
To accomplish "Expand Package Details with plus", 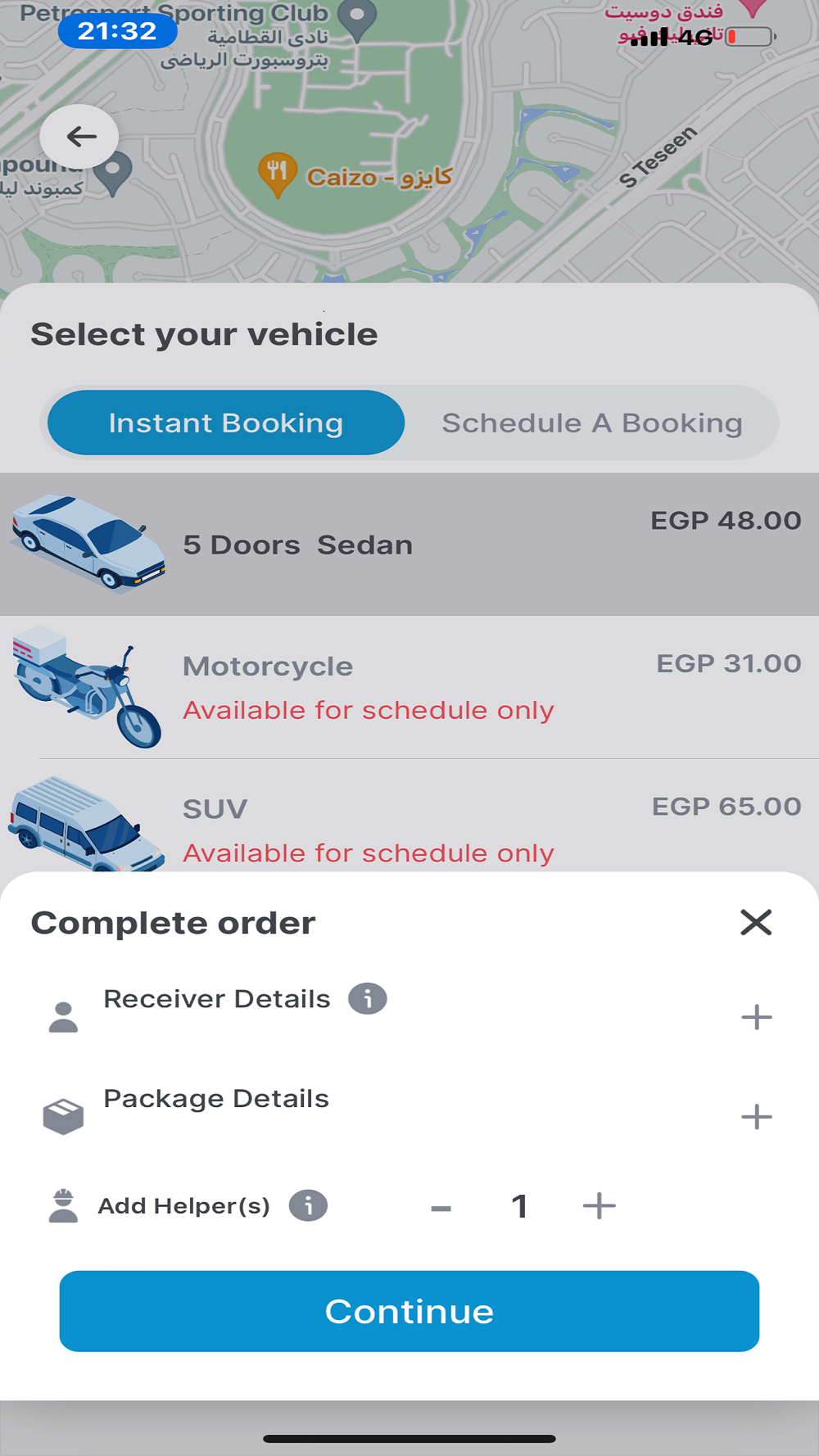I will click(756, 1116).
